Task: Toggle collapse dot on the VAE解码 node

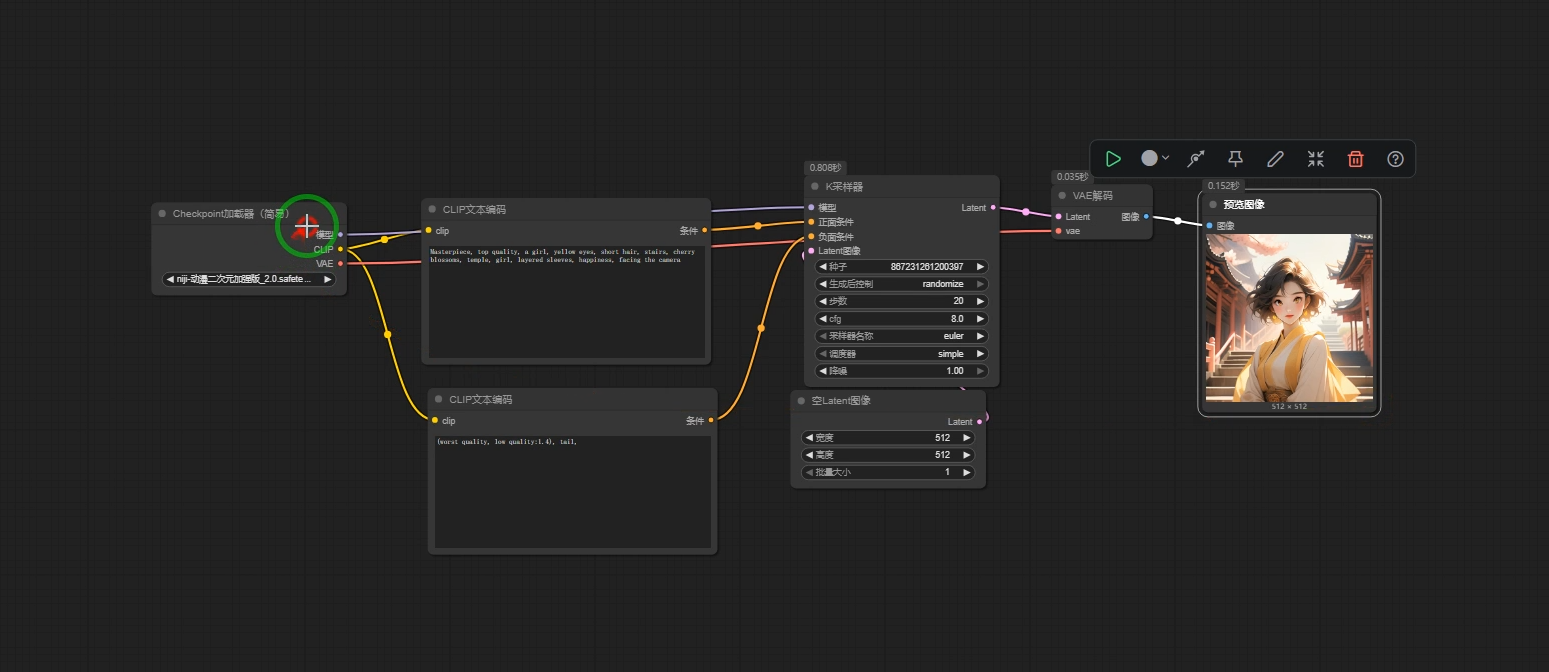Action: coord(1063,196)
